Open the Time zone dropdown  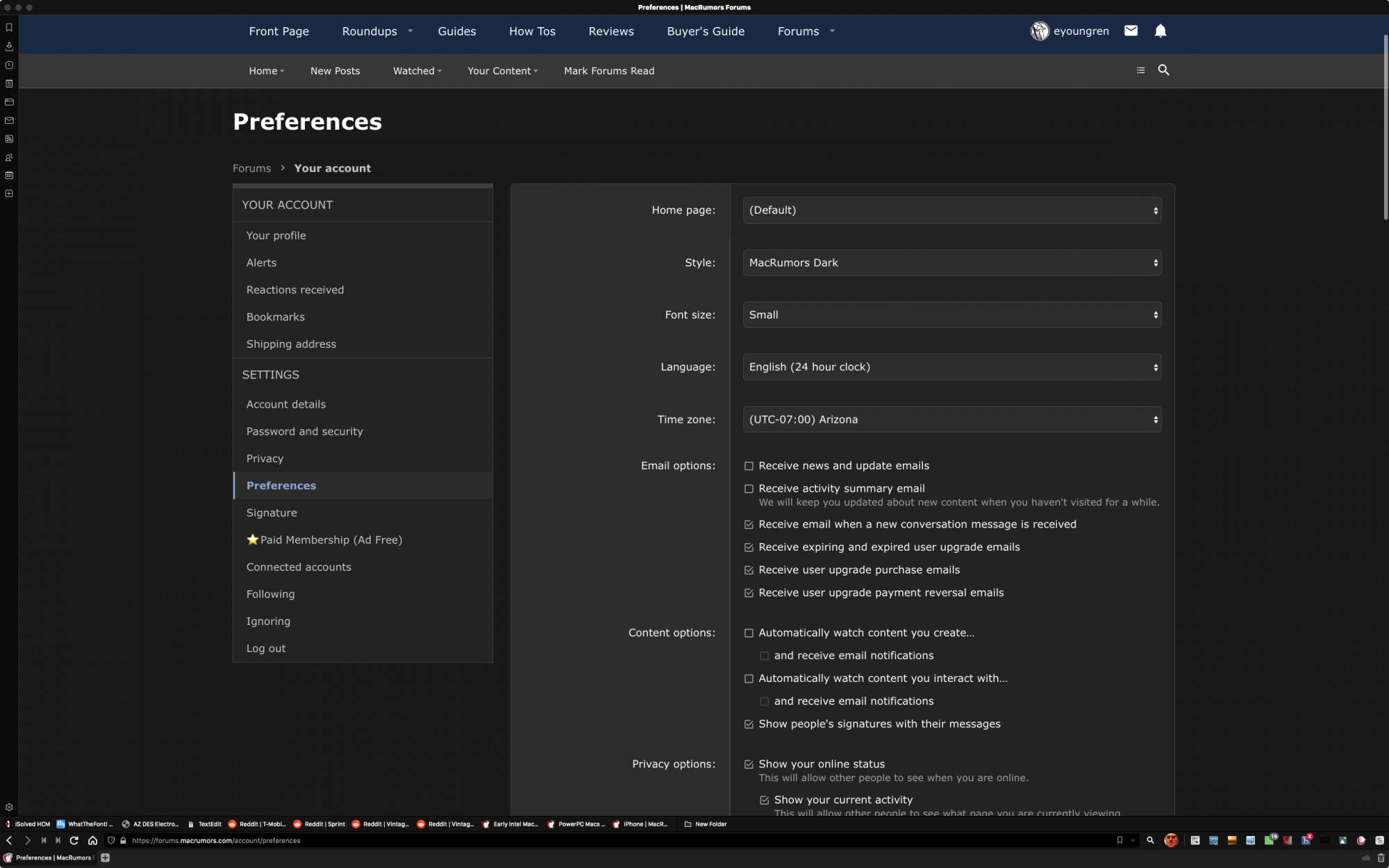pyautogui.click(x=951, y=419)
